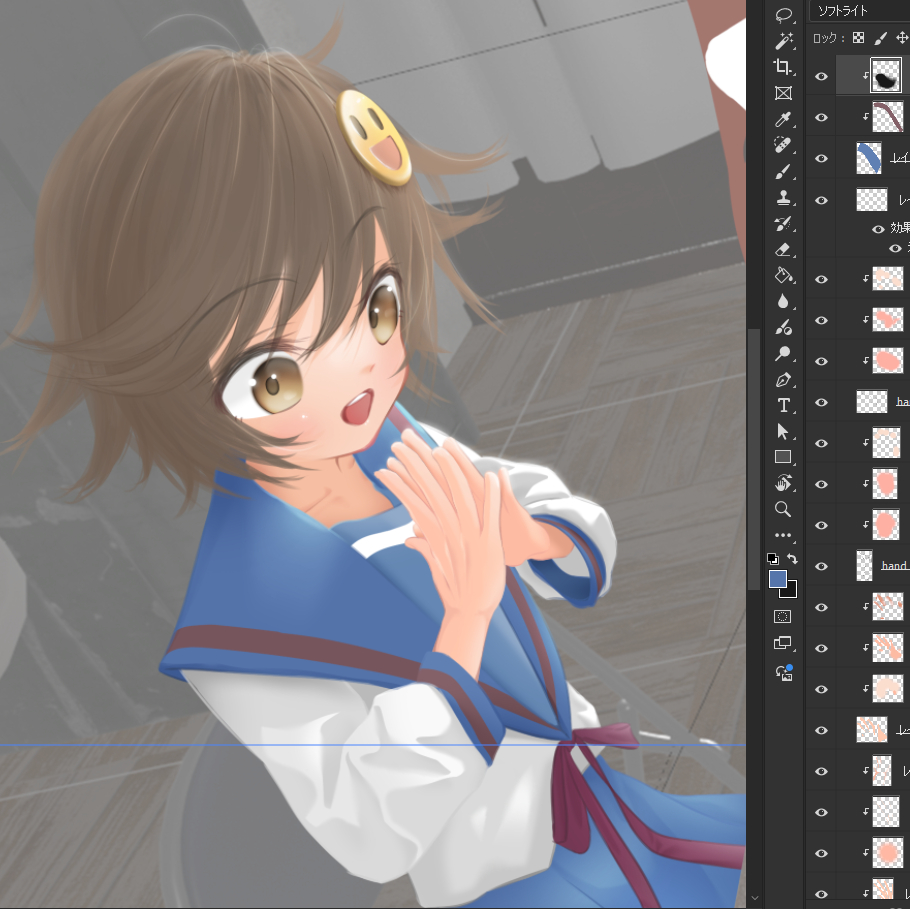Viewport: 910px width, 909px height.
Task: Hide the layer effects (効果) entry
Action: point(879,228)
